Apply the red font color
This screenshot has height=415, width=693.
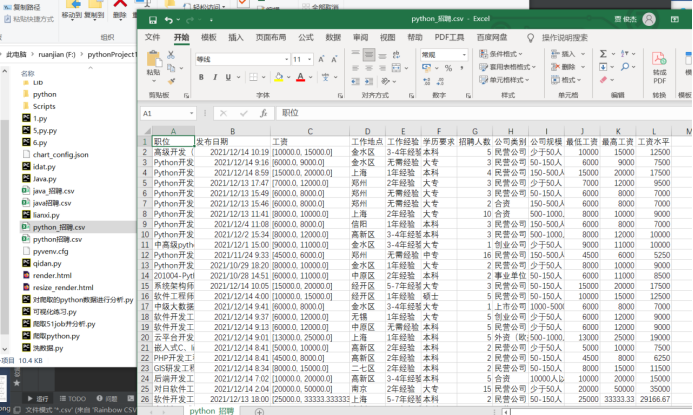pos(301,77)
